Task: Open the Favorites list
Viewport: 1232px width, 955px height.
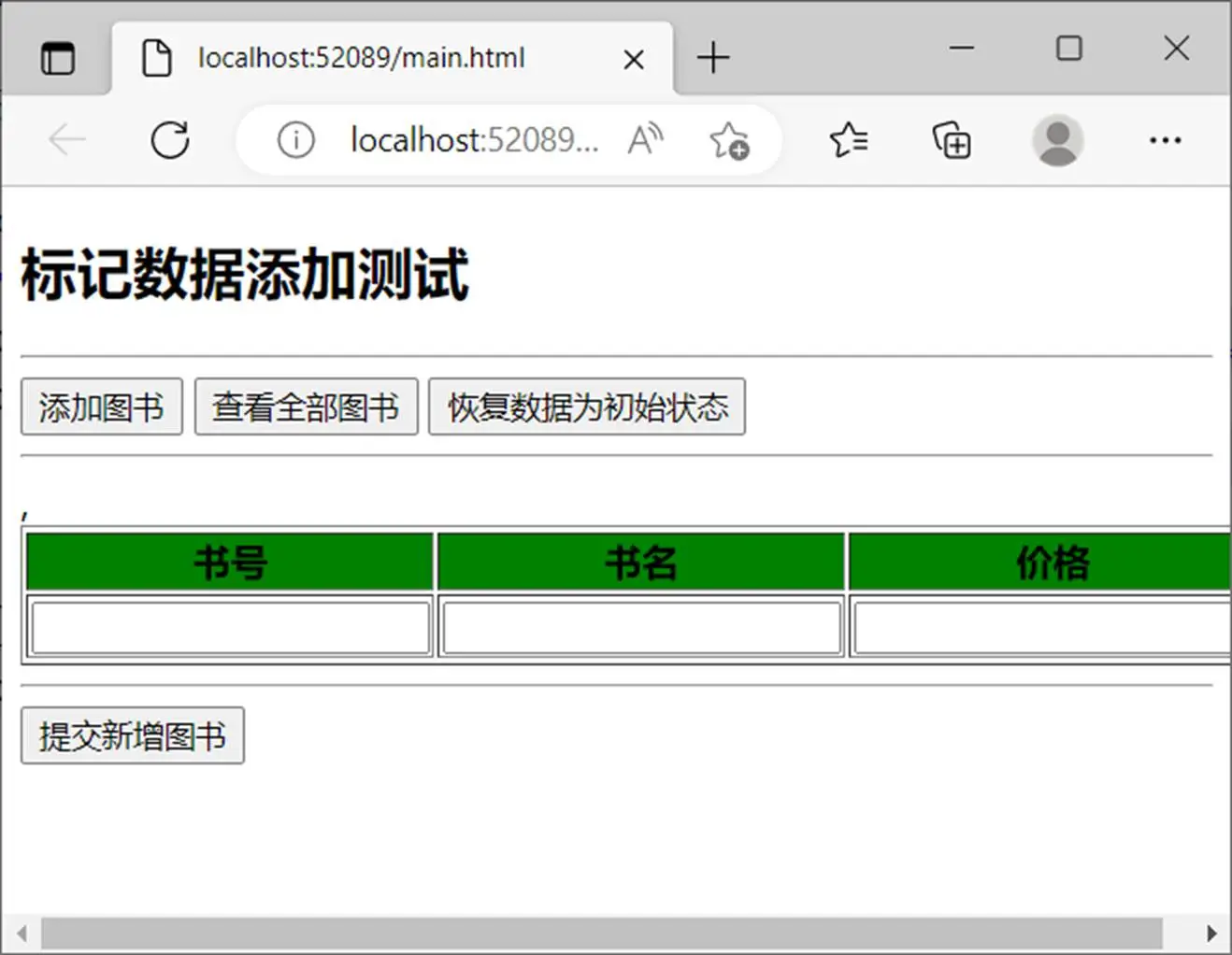Action: click(849, 140)
